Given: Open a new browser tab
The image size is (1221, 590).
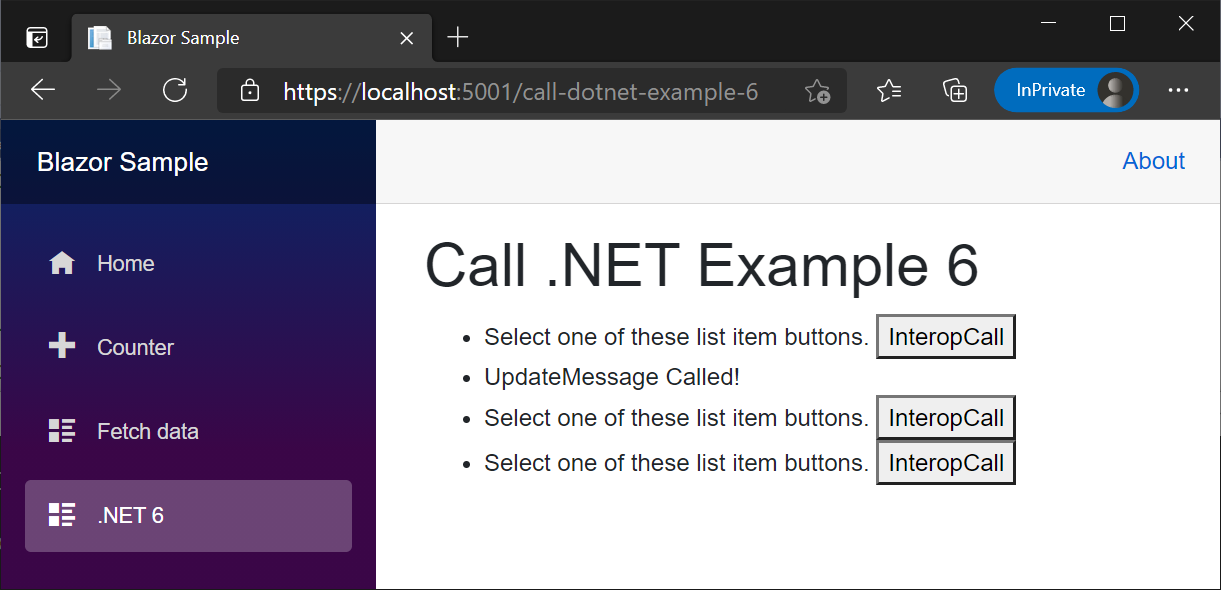Looking at the screenshot, I should [x=457, y=37].
